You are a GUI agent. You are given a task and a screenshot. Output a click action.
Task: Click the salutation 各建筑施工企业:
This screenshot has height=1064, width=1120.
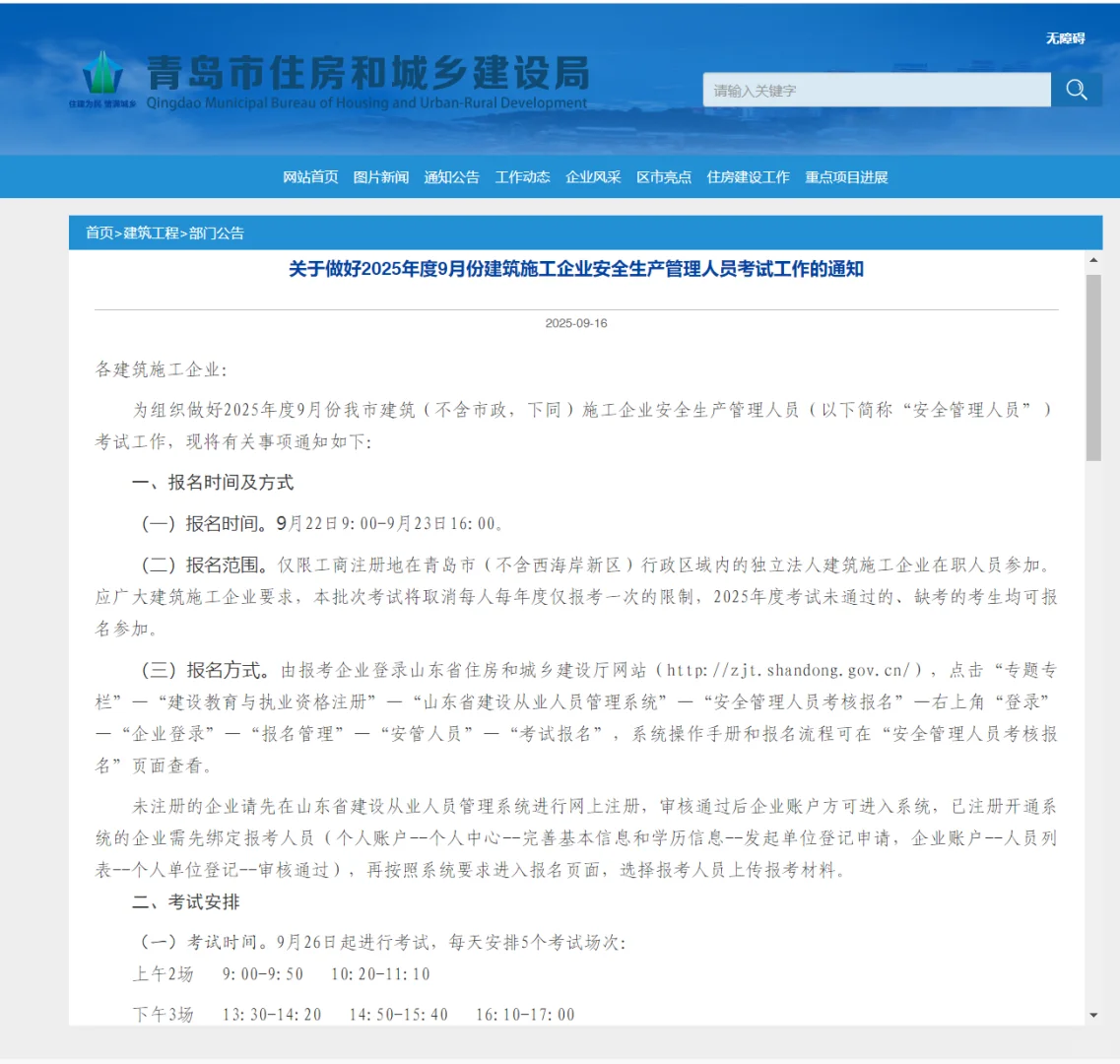tap(161, 369)
